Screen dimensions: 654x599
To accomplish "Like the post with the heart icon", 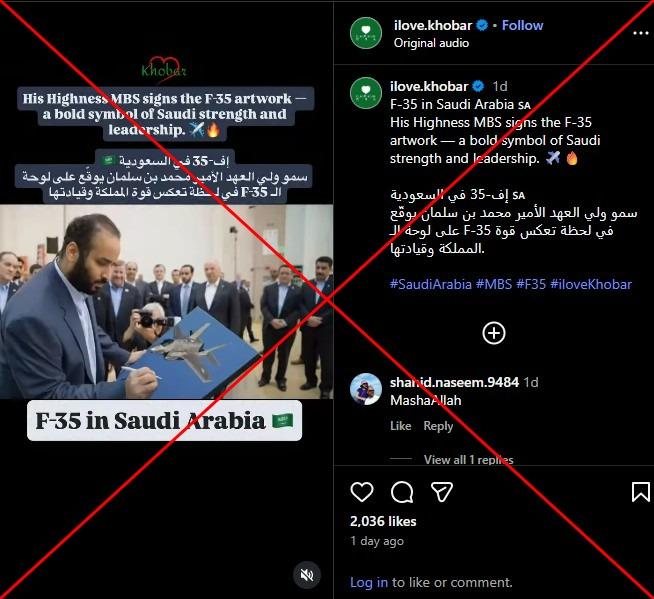I will click(x=362, y=492).
